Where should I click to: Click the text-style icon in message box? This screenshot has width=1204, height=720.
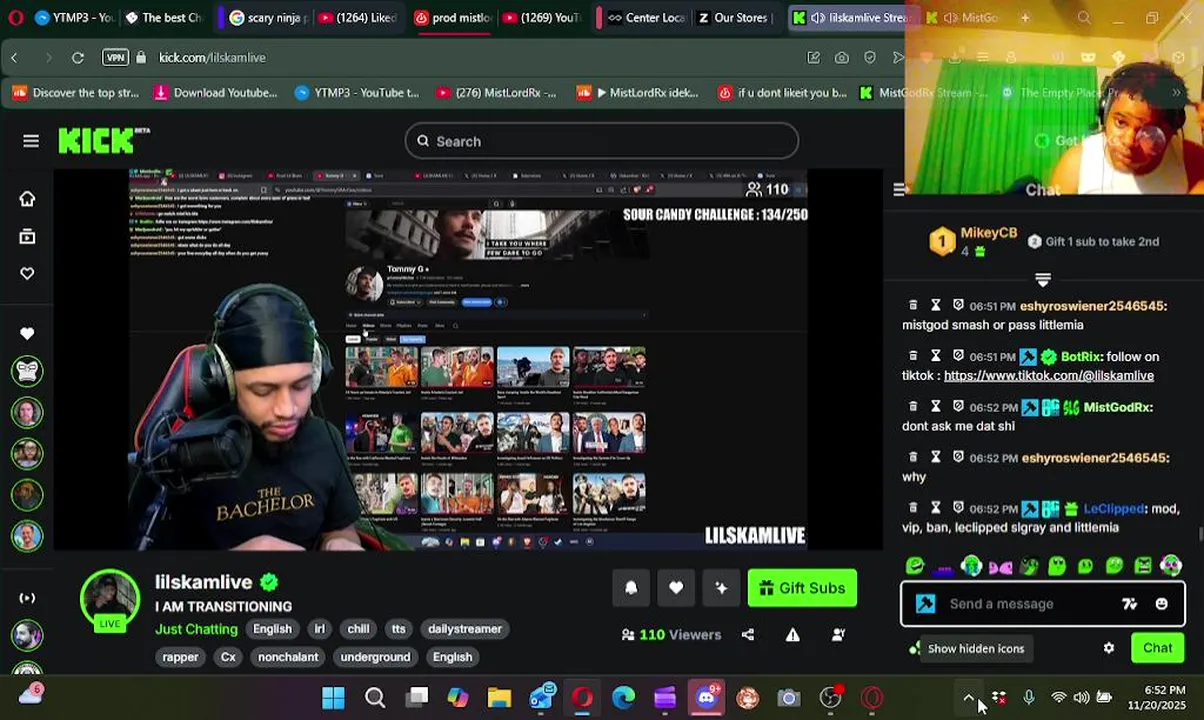point(1129,604)
